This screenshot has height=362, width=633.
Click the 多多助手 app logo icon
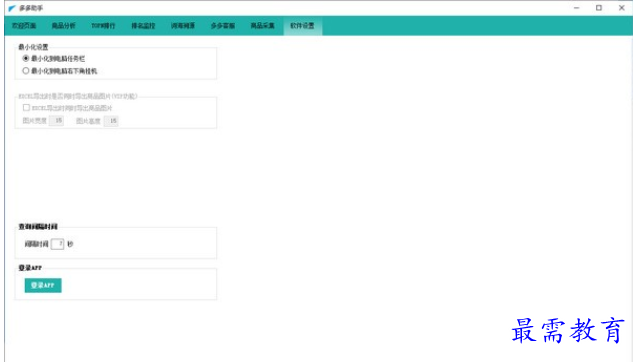point(12,8)
